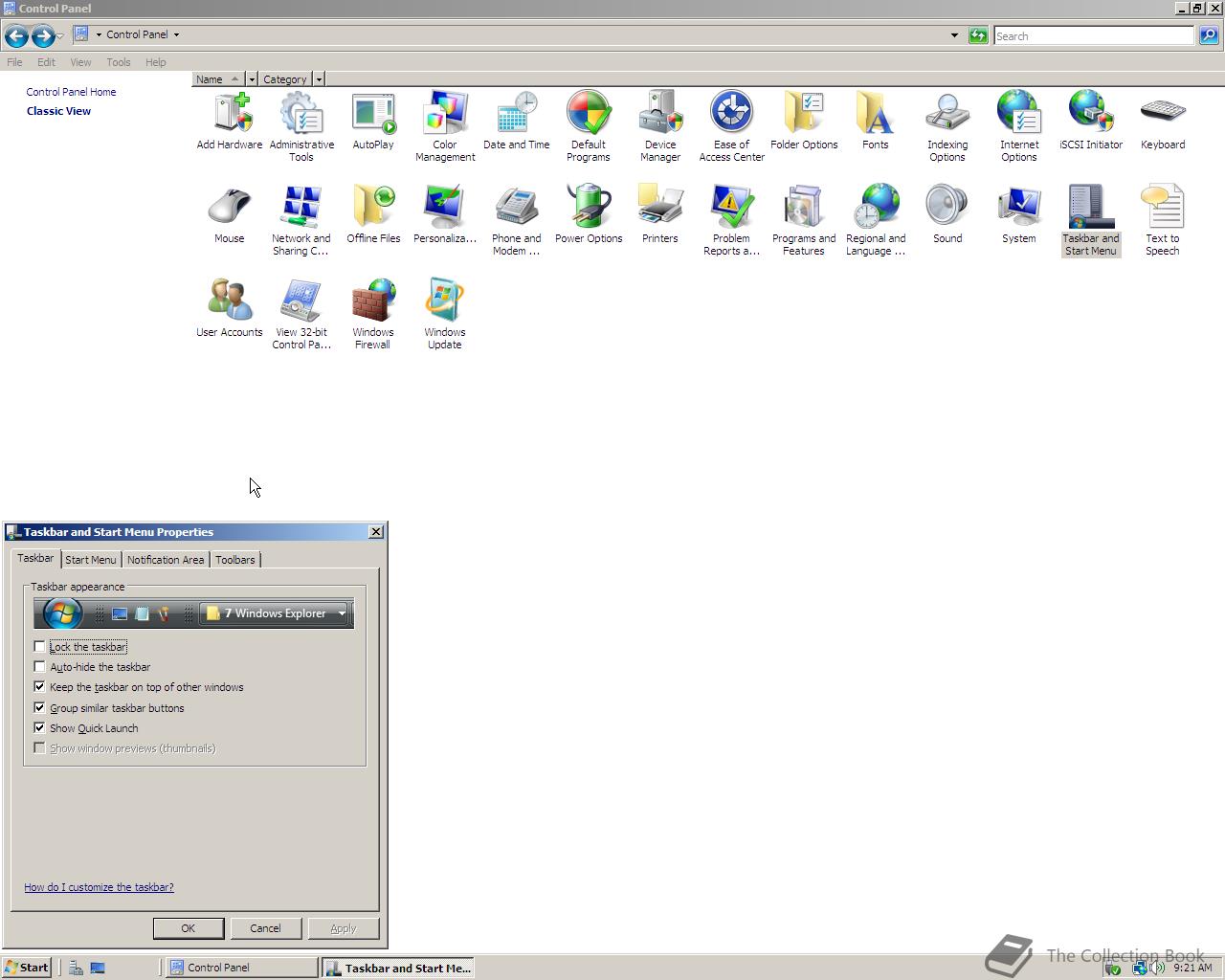Open How do I customize the taskbar link
This screenshot has height=980, width=1225.
[100, 887]
